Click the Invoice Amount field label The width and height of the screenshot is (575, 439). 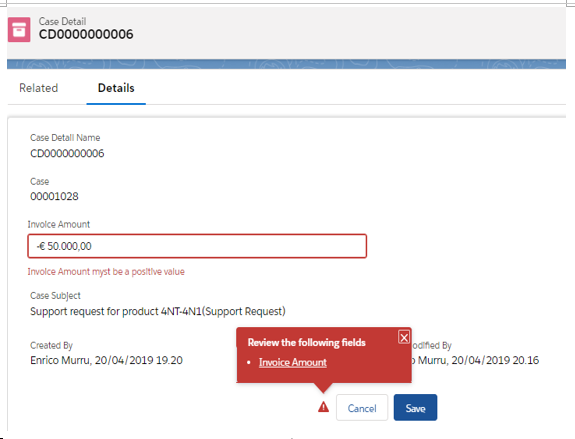(x=59, y=224)
